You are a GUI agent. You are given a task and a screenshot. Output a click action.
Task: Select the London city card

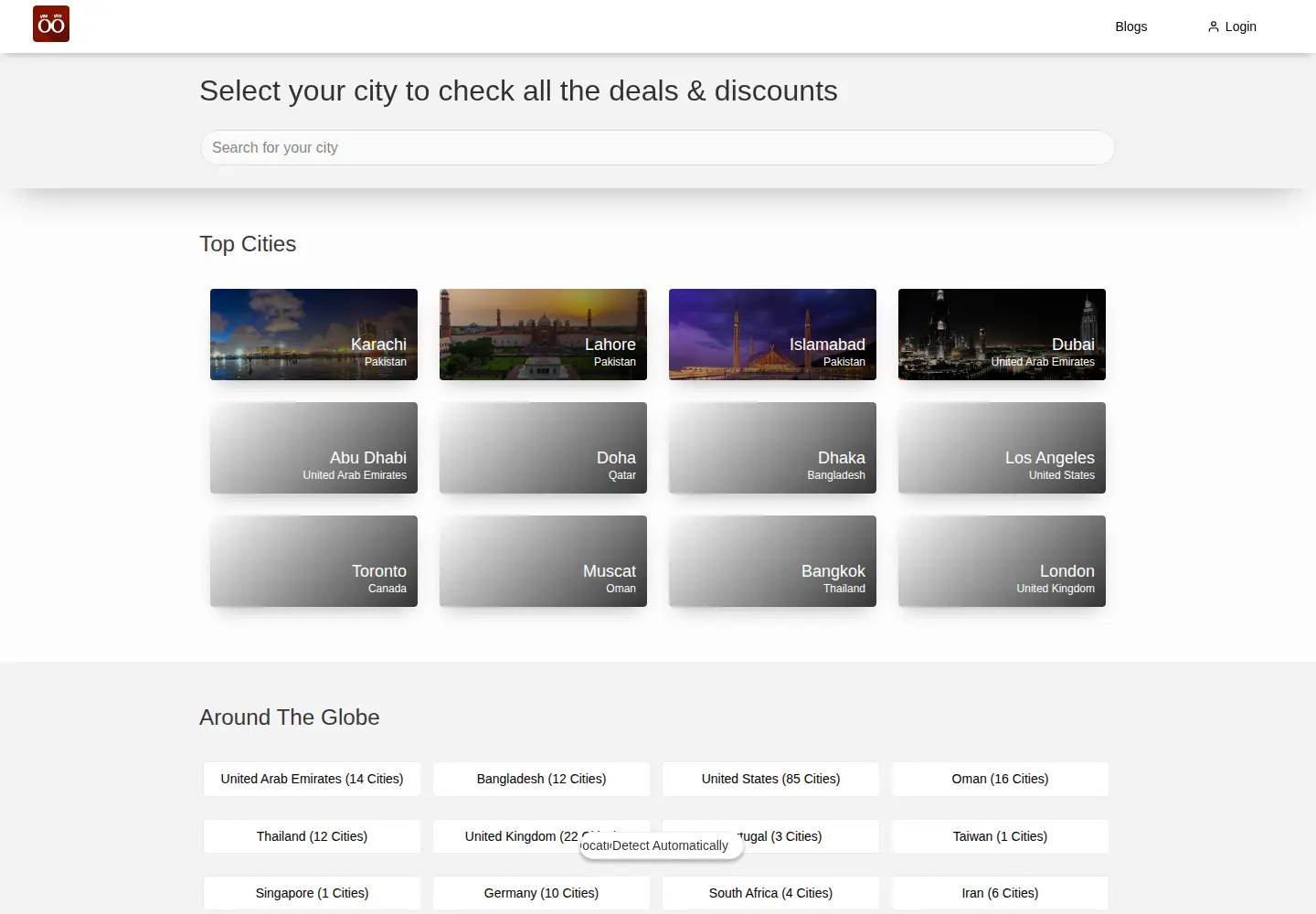pos(1002,561)
